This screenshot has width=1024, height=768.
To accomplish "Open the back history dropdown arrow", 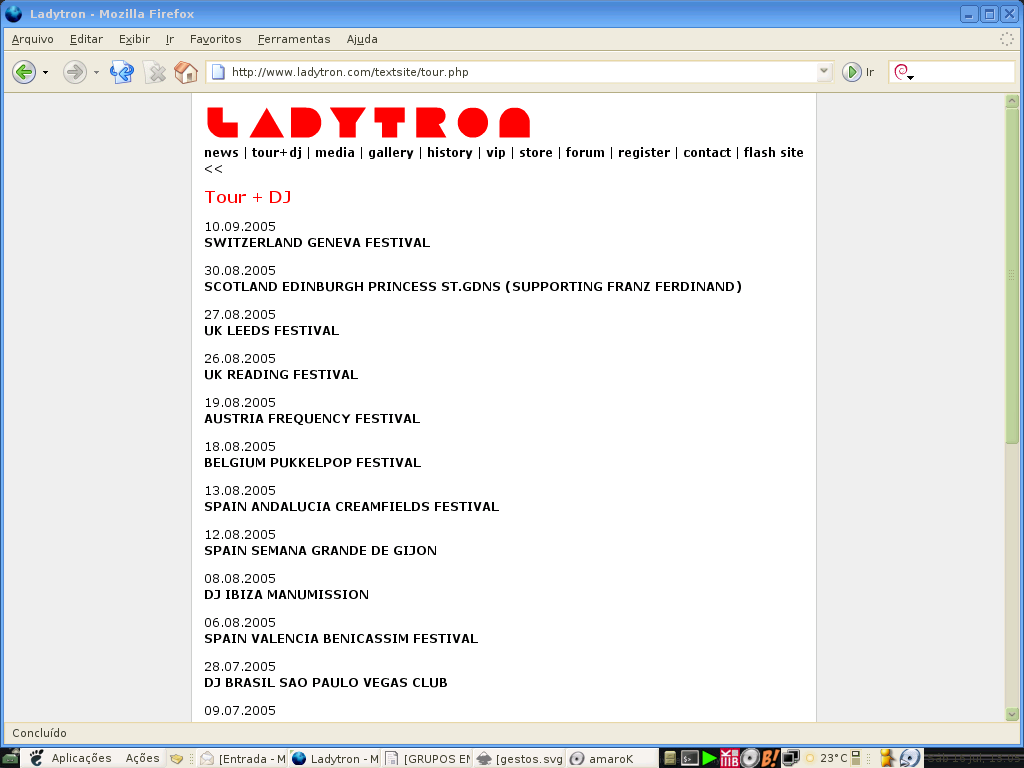I will [45, 72].
